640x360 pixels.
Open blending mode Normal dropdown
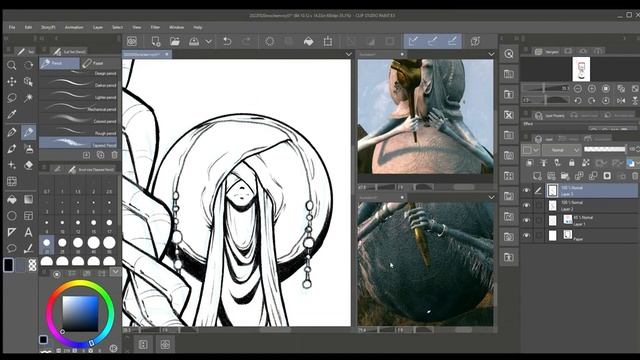561,150
